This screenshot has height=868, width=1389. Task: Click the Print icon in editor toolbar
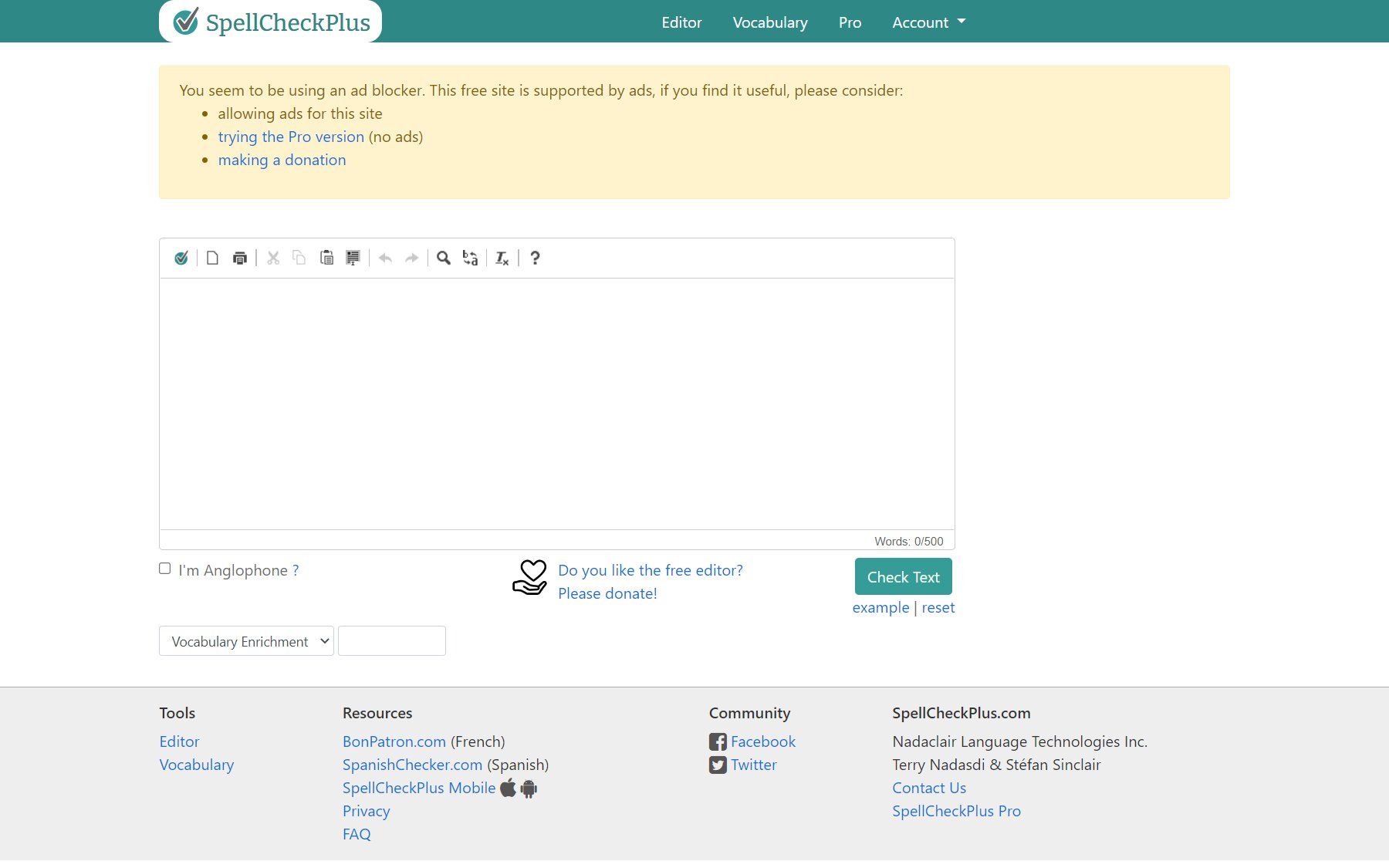pos(240,258)
